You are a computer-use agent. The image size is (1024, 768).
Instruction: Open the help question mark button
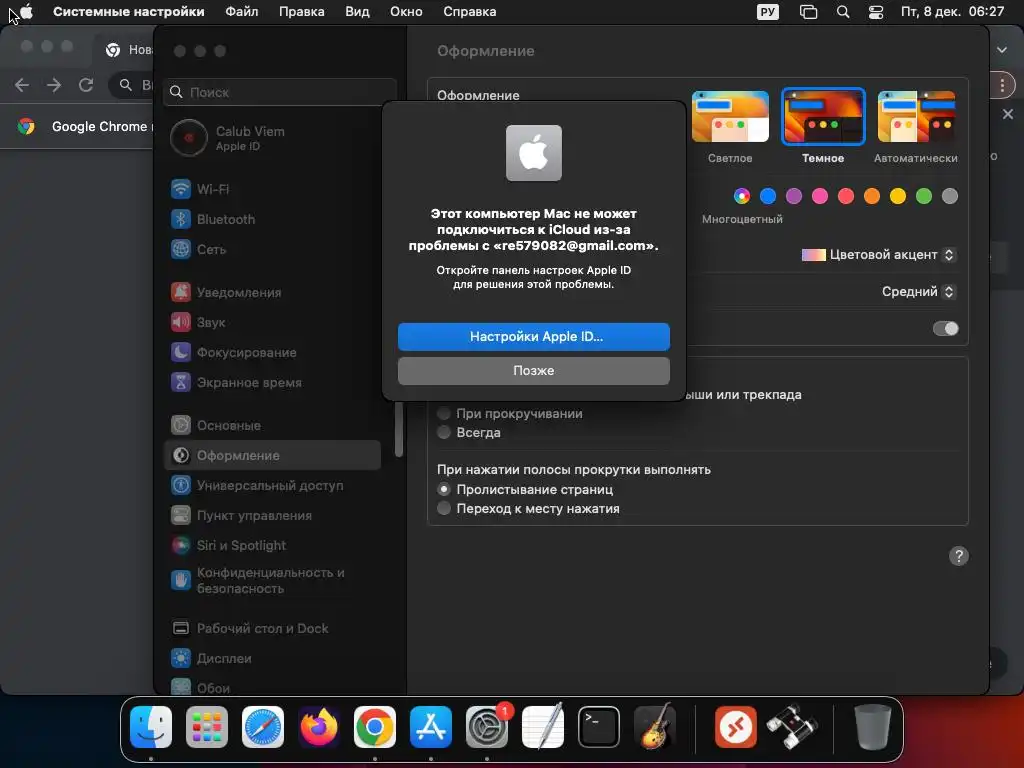[959, 556]
